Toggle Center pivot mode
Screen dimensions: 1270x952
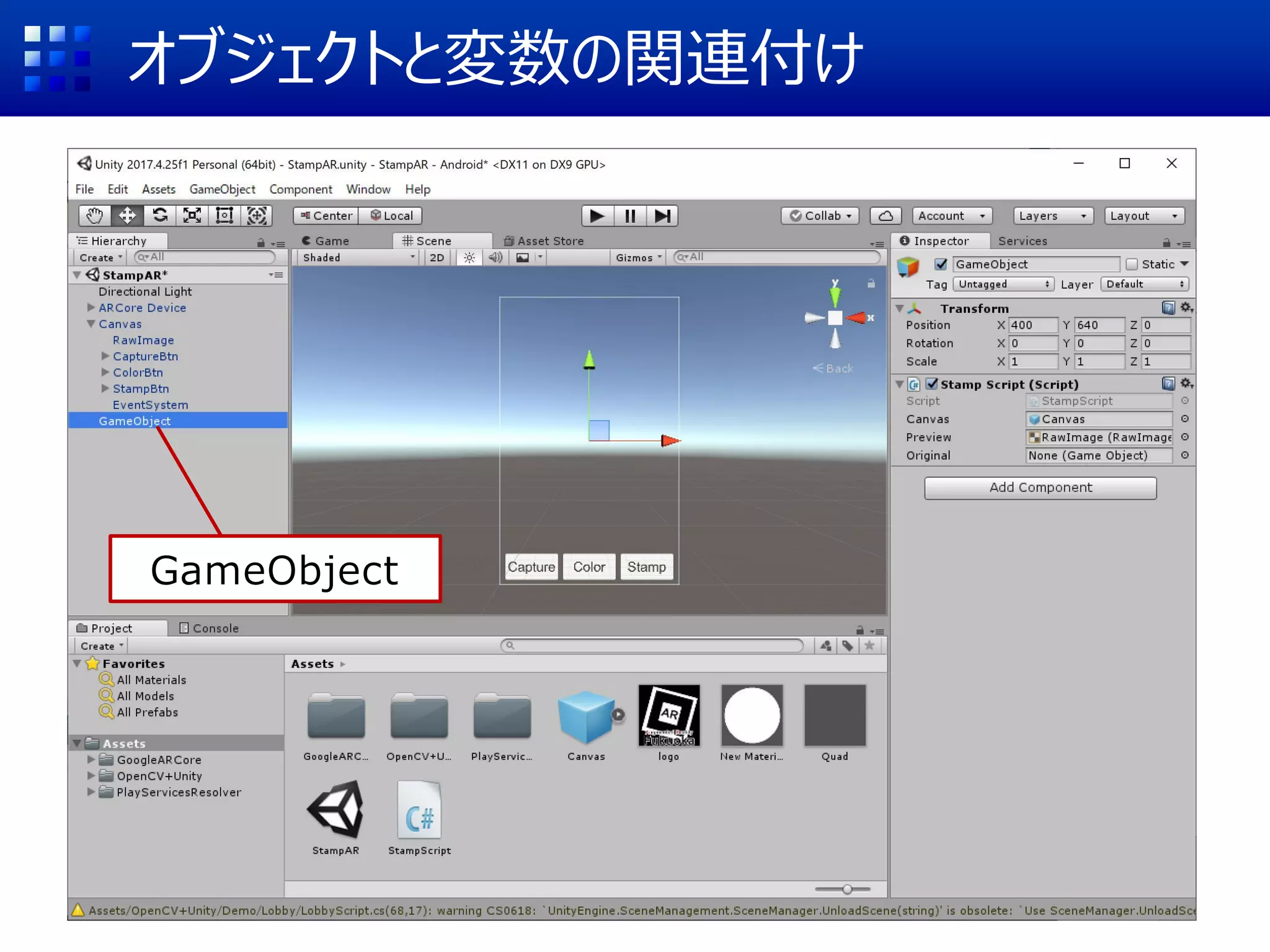pos(326,216)
